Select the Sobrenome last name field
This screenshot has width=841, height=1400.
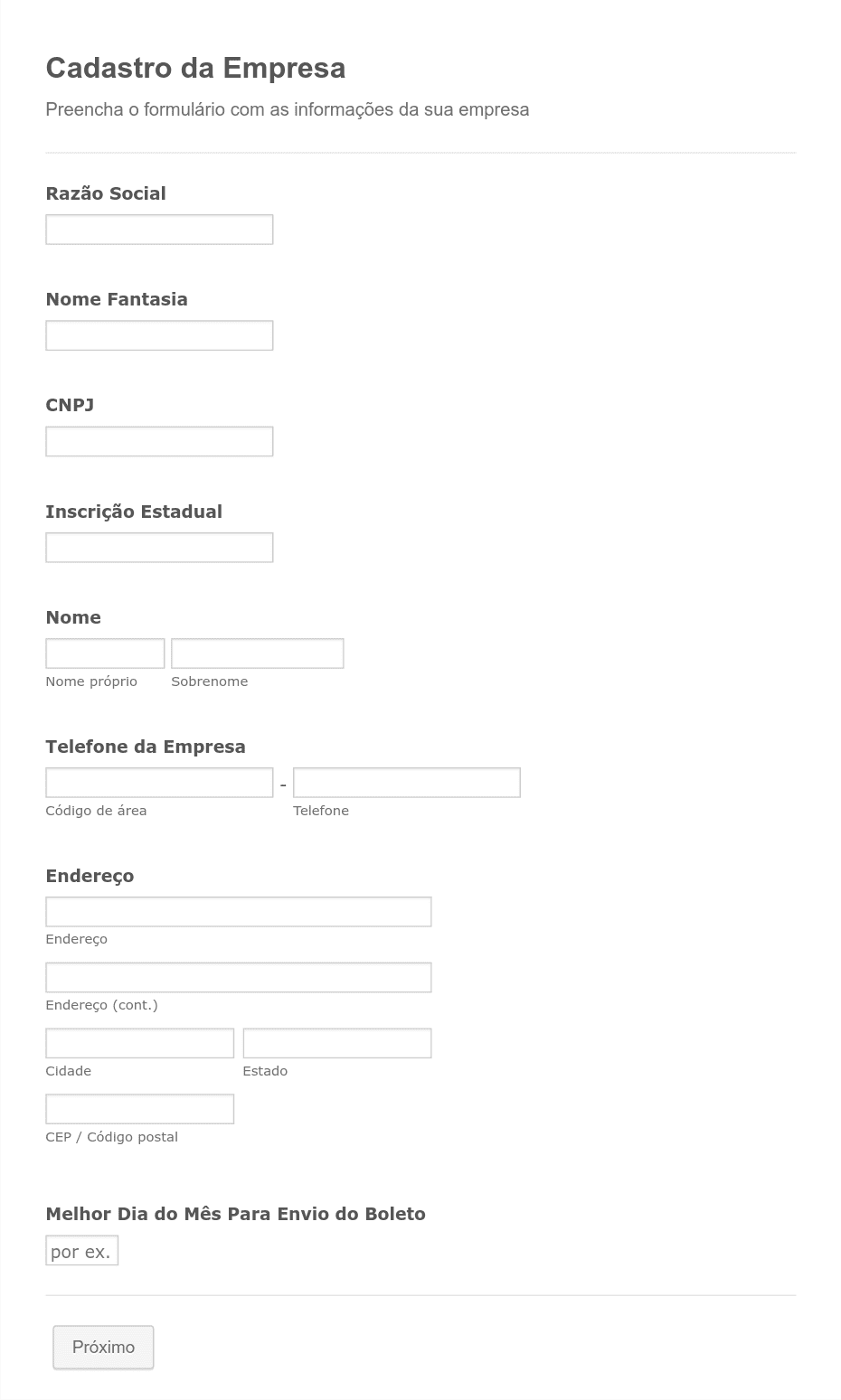tap(258, 653)
